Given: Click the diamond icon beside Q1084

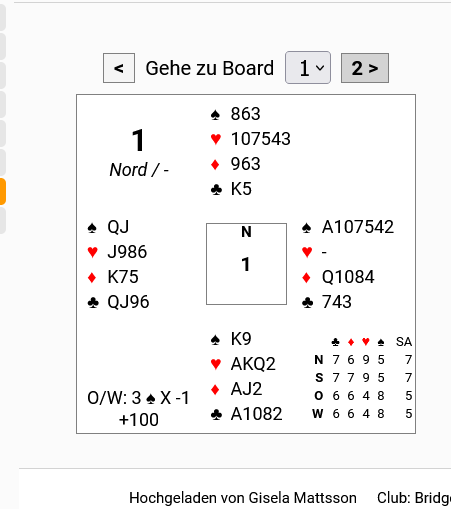Looking at the screenshot, I should point(306,277).
